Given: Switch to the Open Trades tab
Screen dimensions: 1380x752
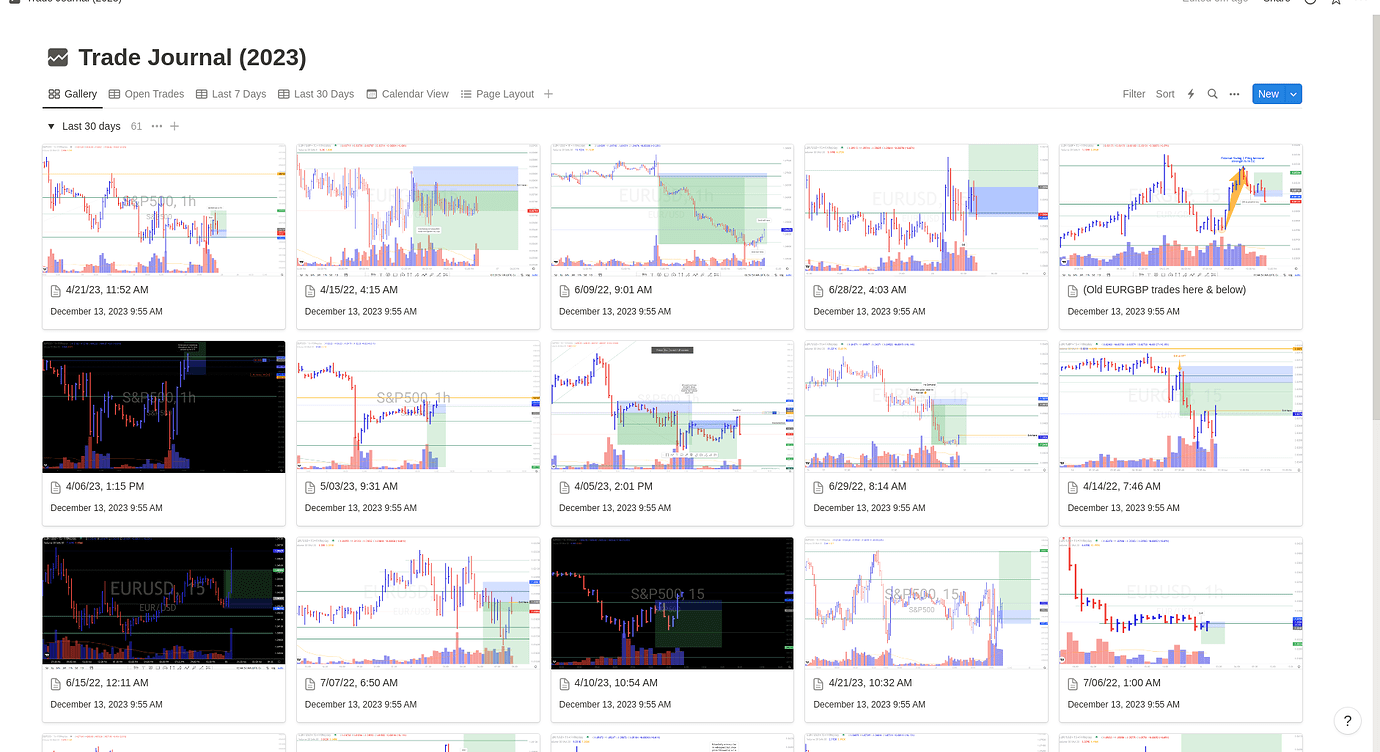Looking at the screenshot, I should click(146, 94).
